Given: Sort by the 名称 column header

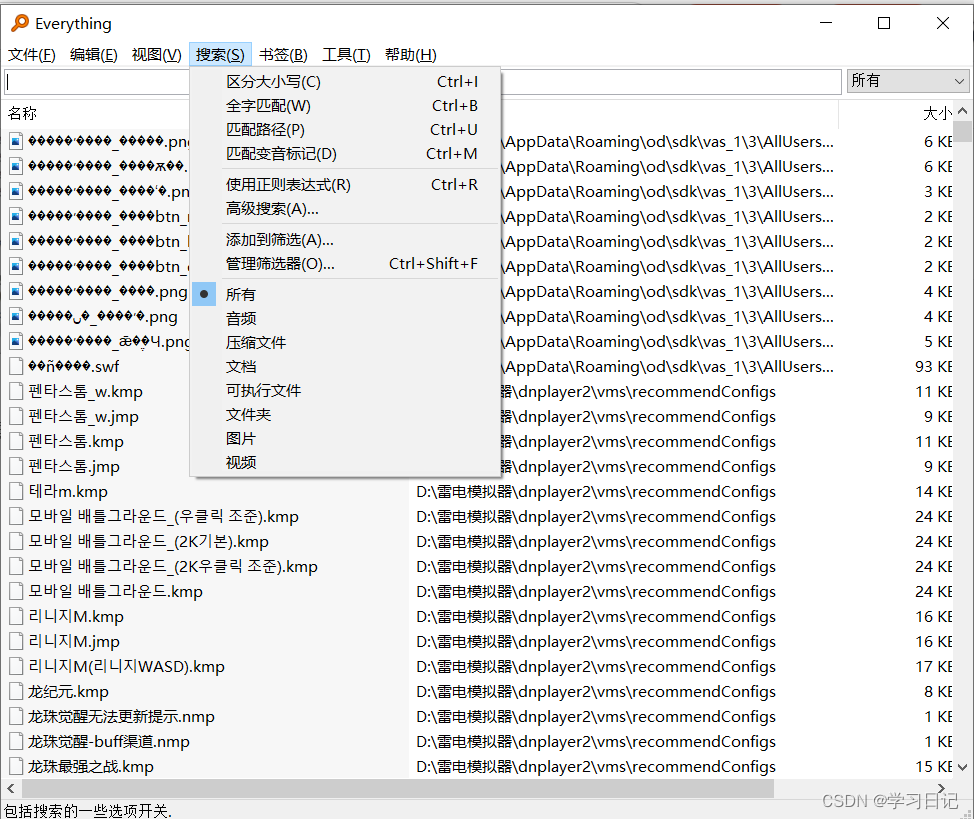Looking at the screenshot, I should click(x=22, y=113).
